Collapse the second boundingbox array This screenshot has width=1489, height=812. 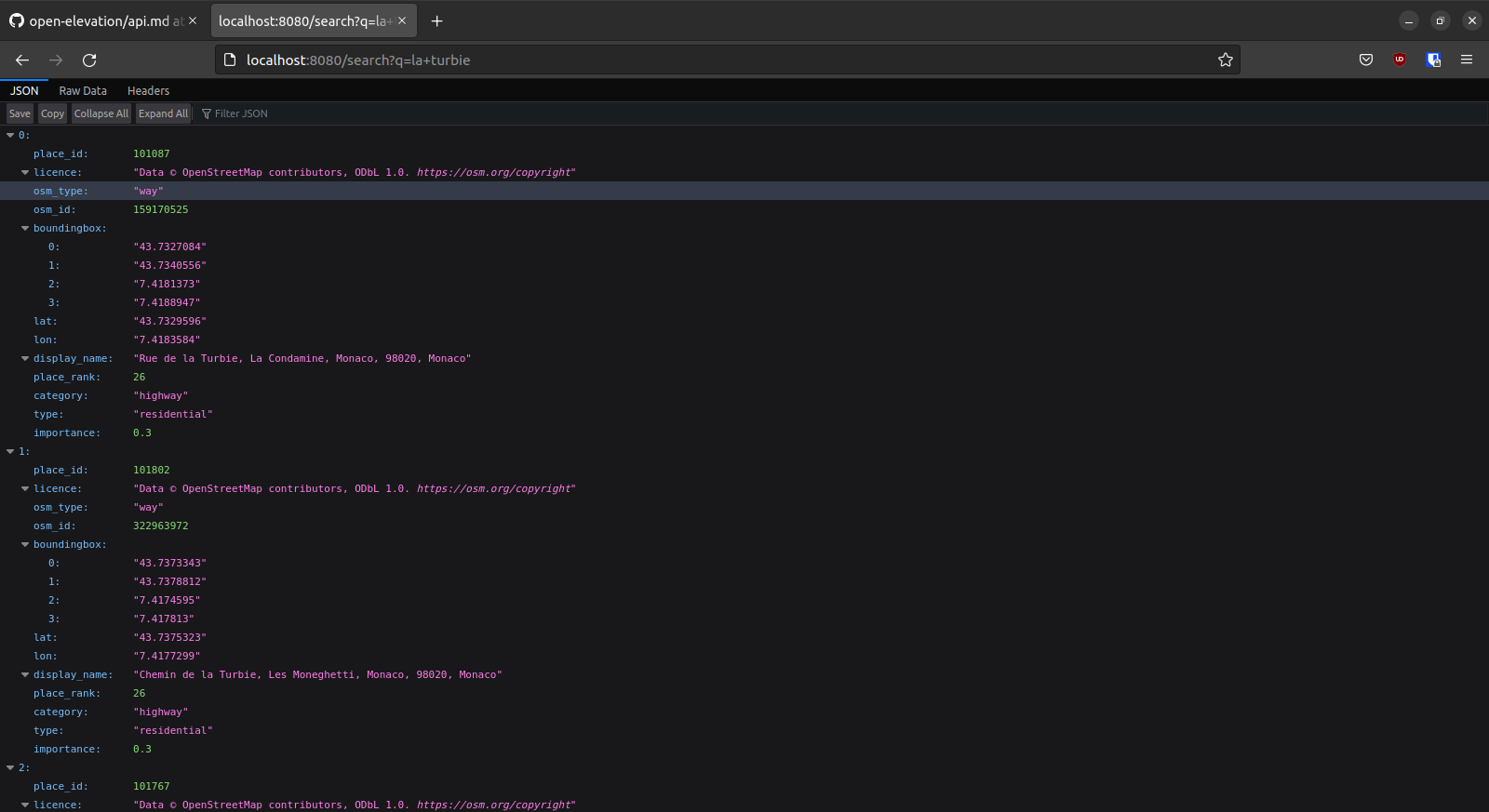[25, 545]
